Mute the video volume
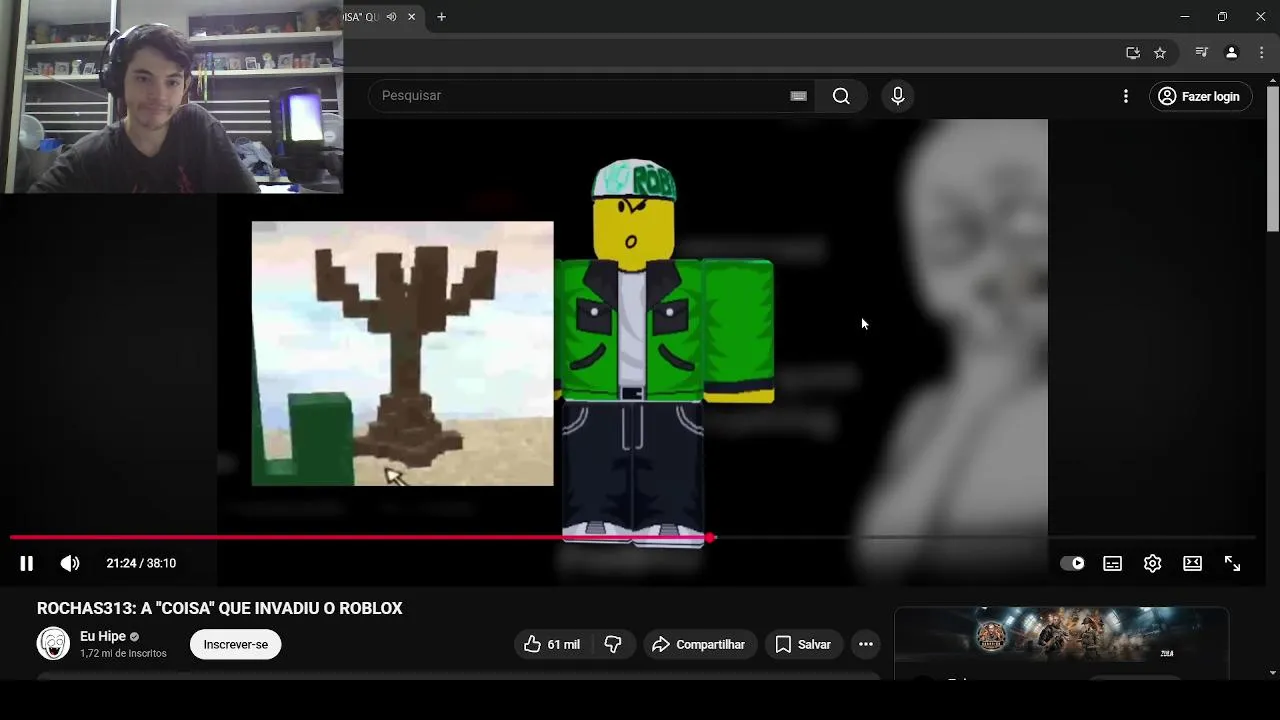 70,563
